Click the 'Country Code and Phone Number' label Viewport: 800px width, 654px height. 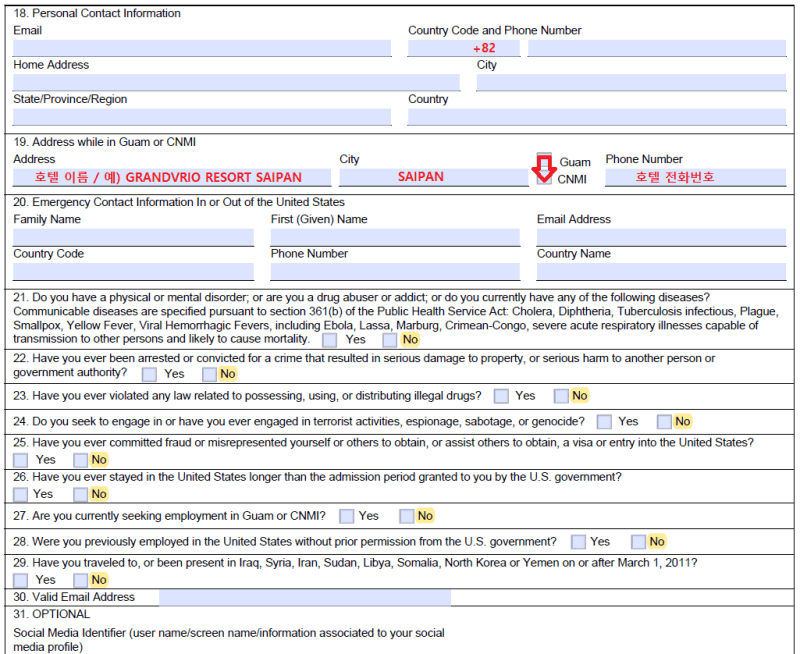[494, 31]
